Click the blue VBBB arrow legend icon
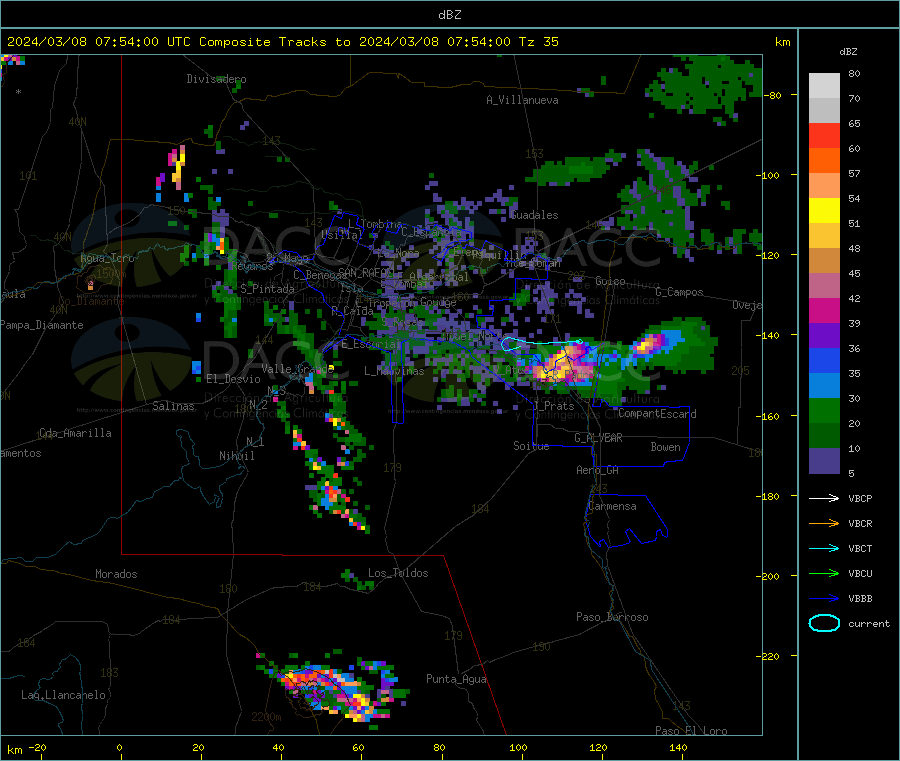Viewport: 900px width, 761px height. point(824,599)
